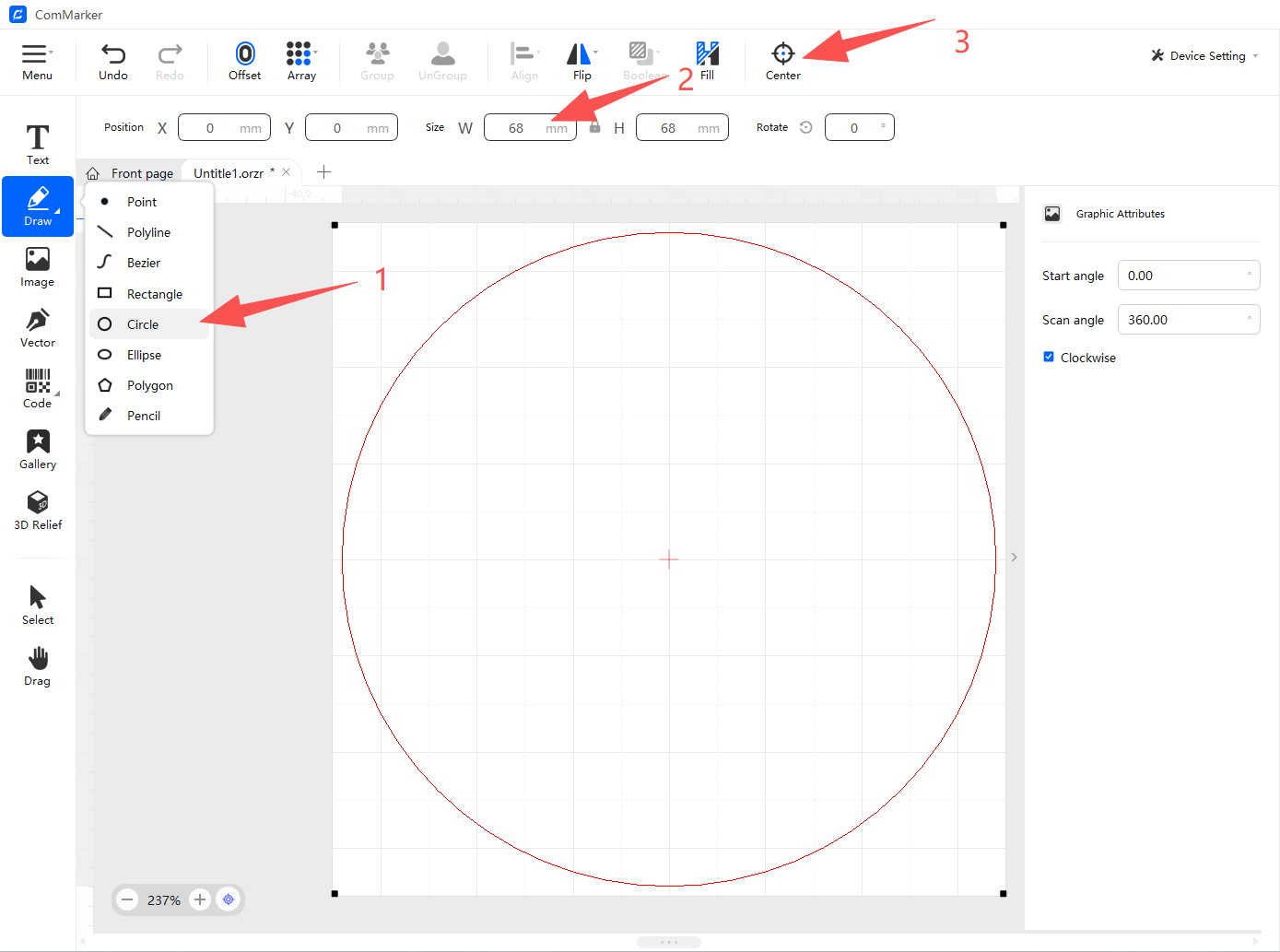The height and width of the screenshot is (952, 1280).
Task: Click the width W input field
Action: click(520, 128)
